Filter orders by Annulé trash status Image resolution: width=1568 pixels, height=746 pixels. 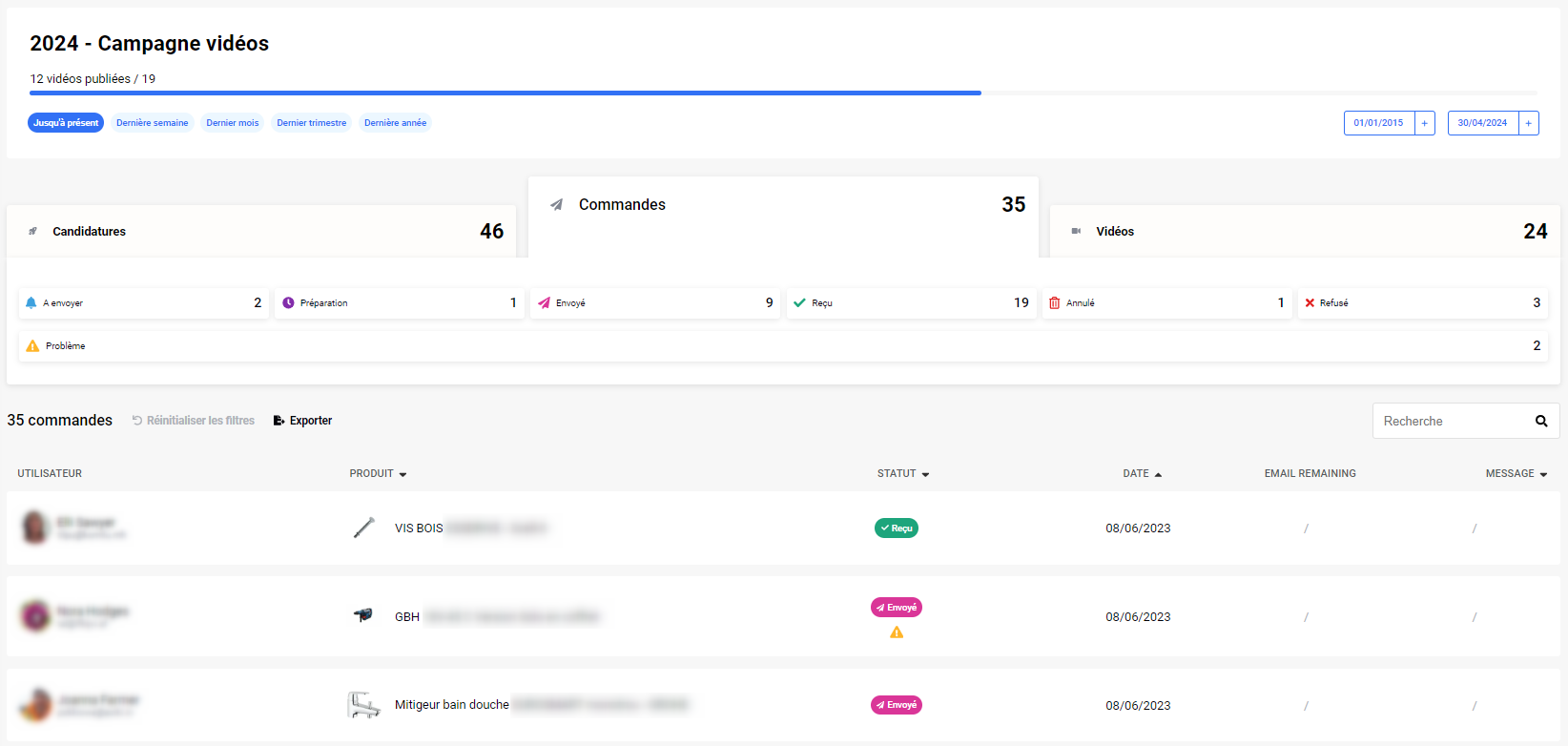(x=1166, y=303)
